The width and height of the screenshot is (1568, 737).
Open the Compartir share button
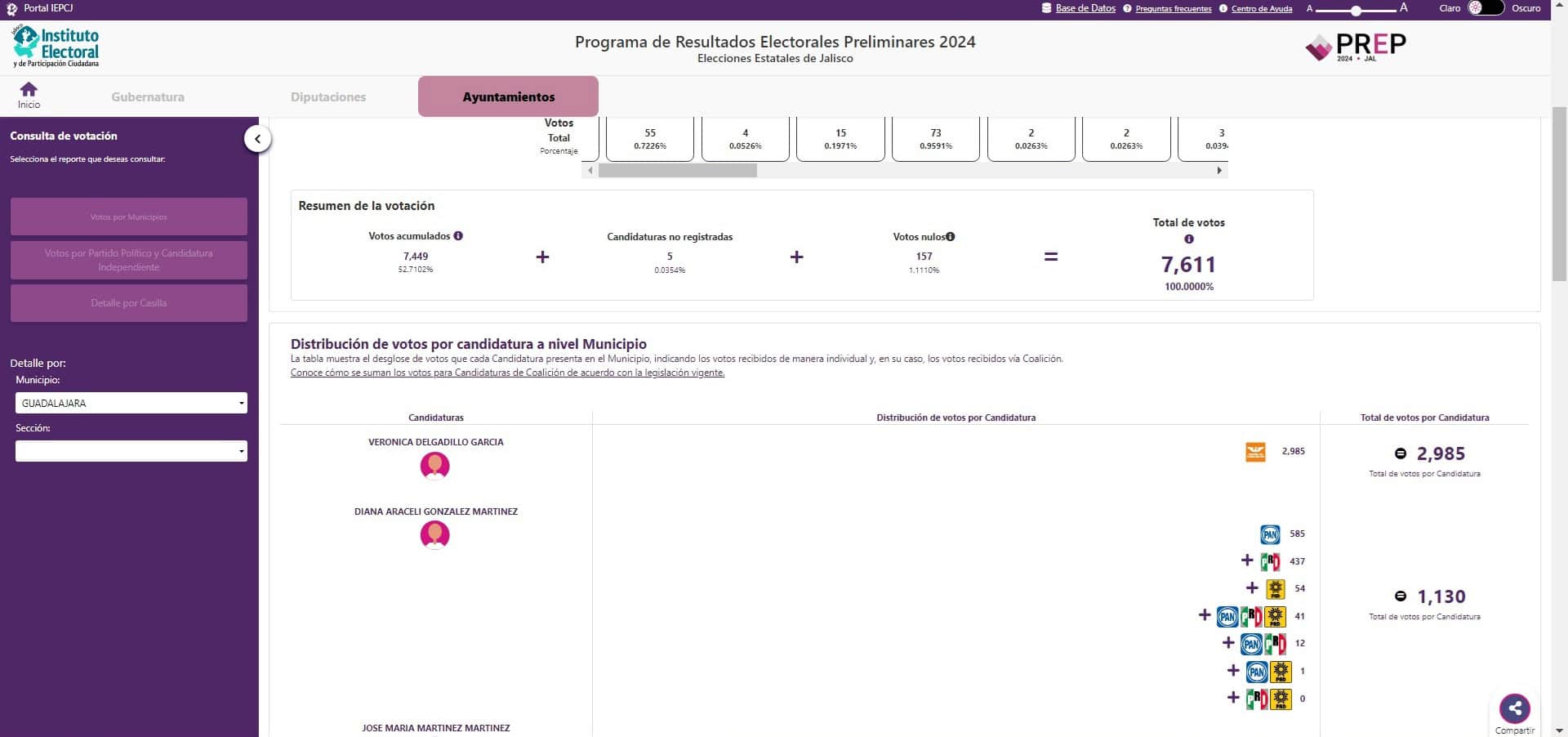1515,708
